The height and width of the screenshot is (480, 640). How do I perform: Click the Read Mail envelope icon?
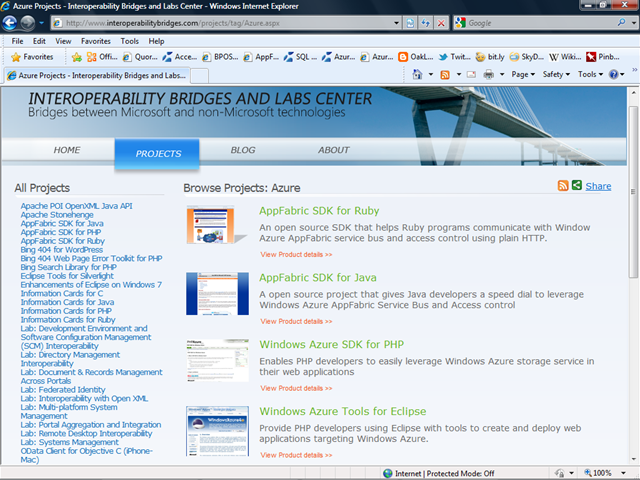coord(471,75)
